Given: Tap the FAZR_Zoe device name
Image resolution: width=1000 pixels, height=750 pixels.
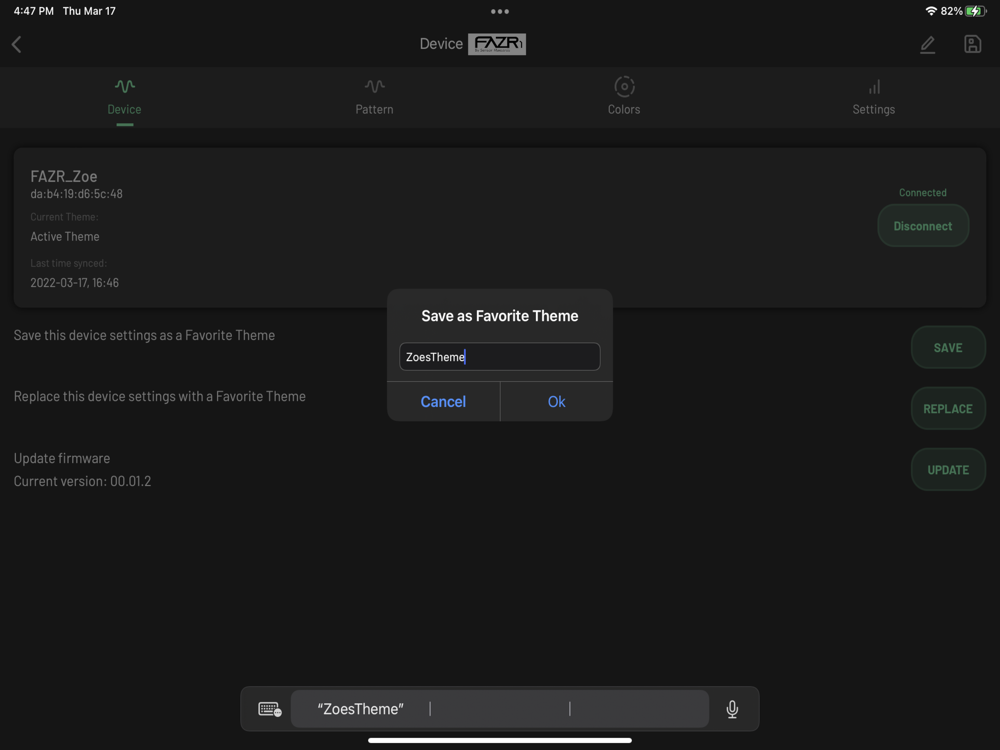Looking at the screenshot, I should [64, 177].
